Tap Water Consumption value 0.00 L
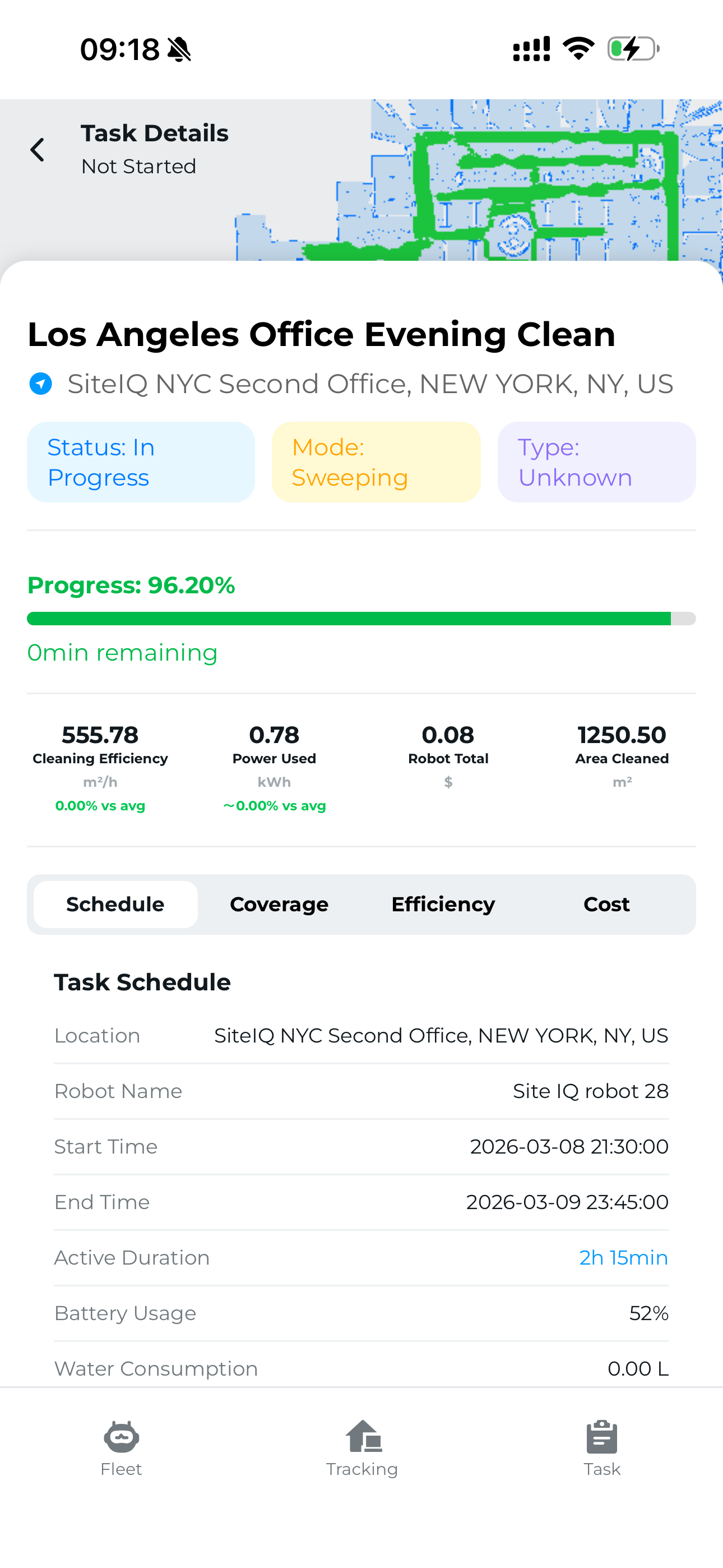Image resolution: width=723 pixels, height=1568 pixels. coord(638,1368)
